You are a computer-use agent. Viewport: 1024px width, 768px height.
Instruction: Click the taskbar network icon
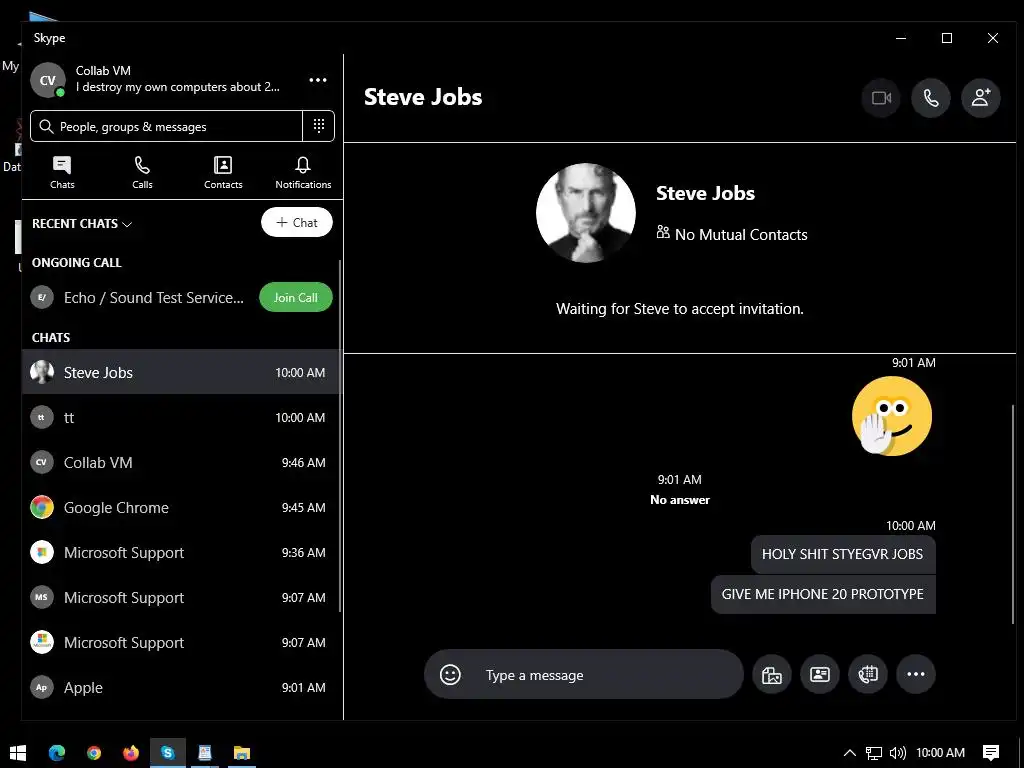coord(874,753)
